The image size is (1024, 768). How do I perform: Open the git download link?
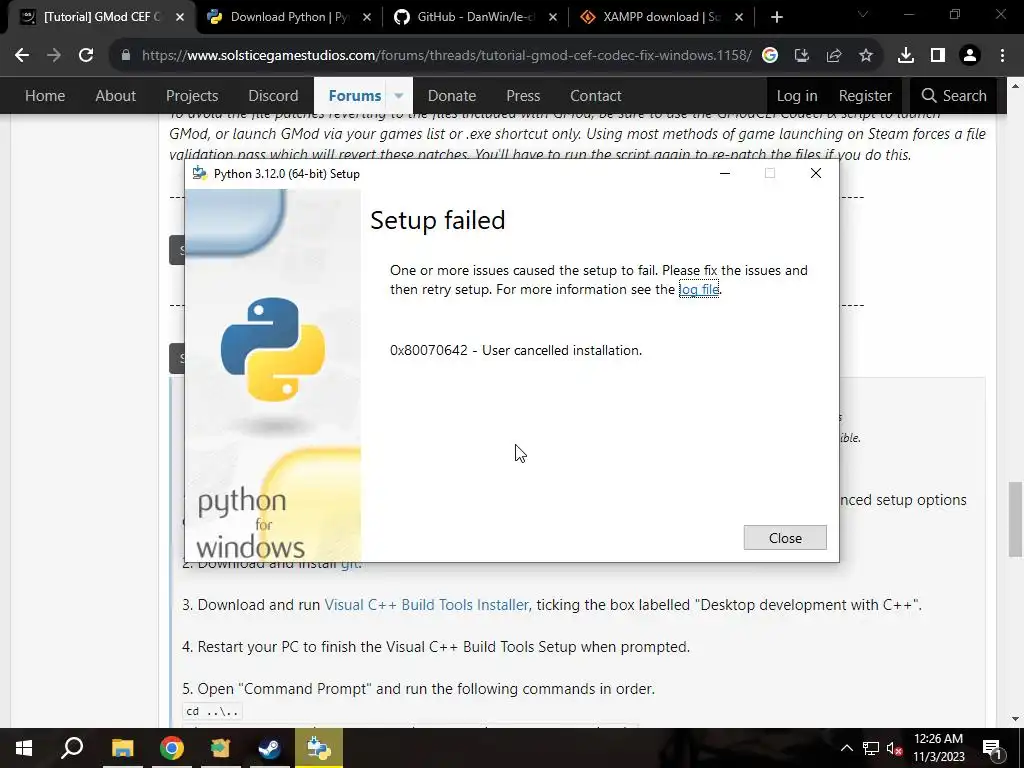click(x=349, y=563)
